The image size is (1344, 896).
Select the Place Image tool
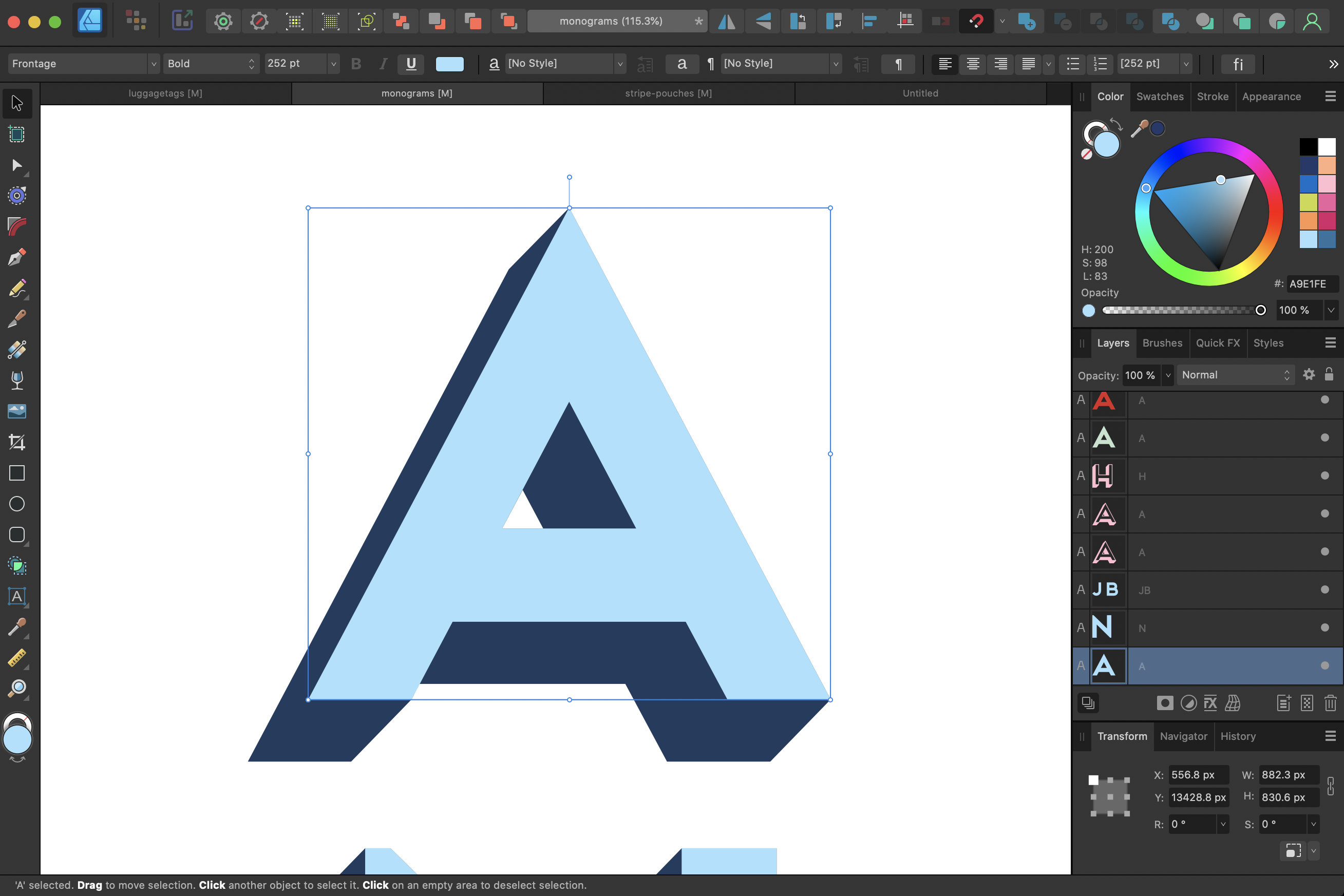17,411
